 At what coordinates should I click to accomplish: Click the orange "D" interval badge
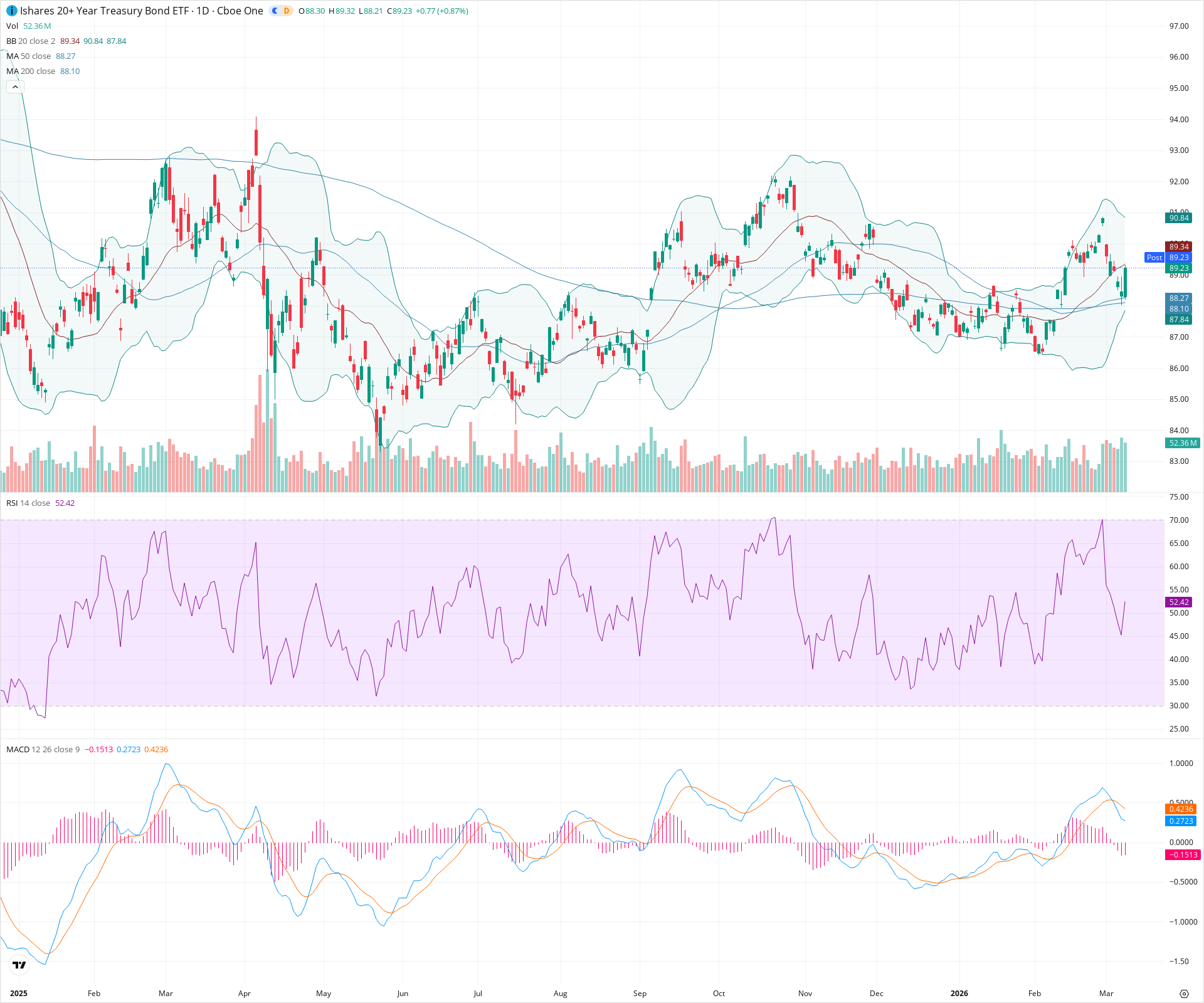286,11
